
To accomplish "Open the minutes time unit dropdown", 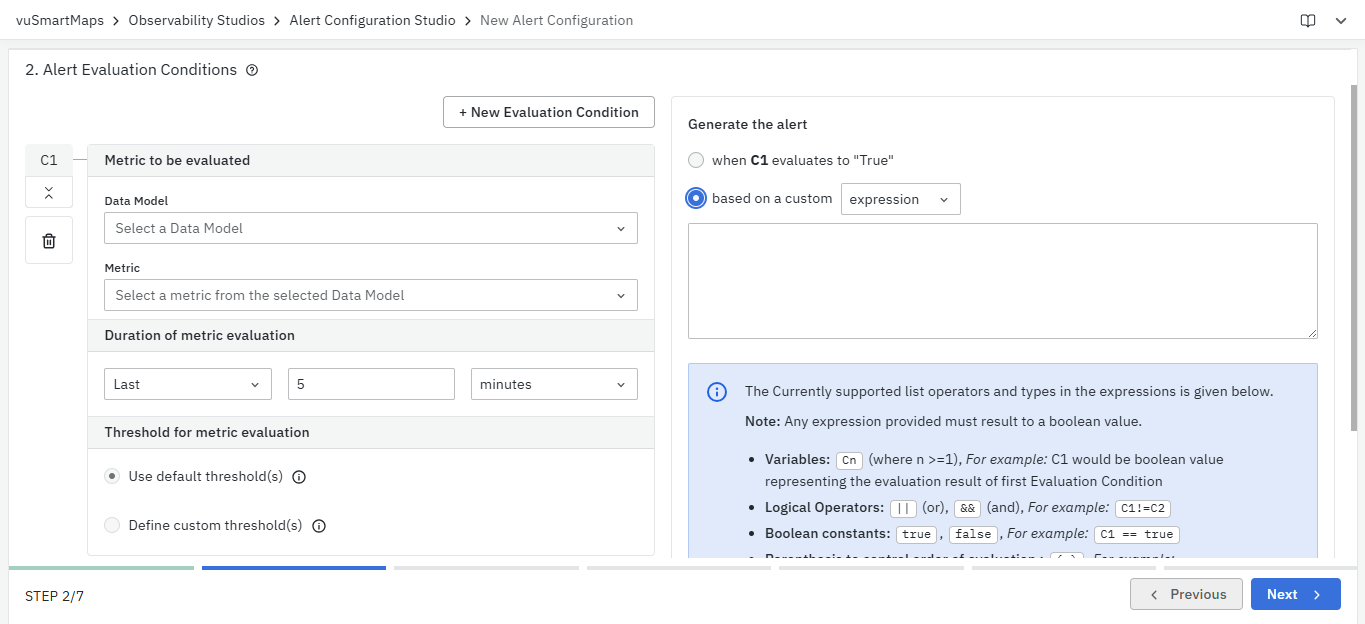I will 554,384.
